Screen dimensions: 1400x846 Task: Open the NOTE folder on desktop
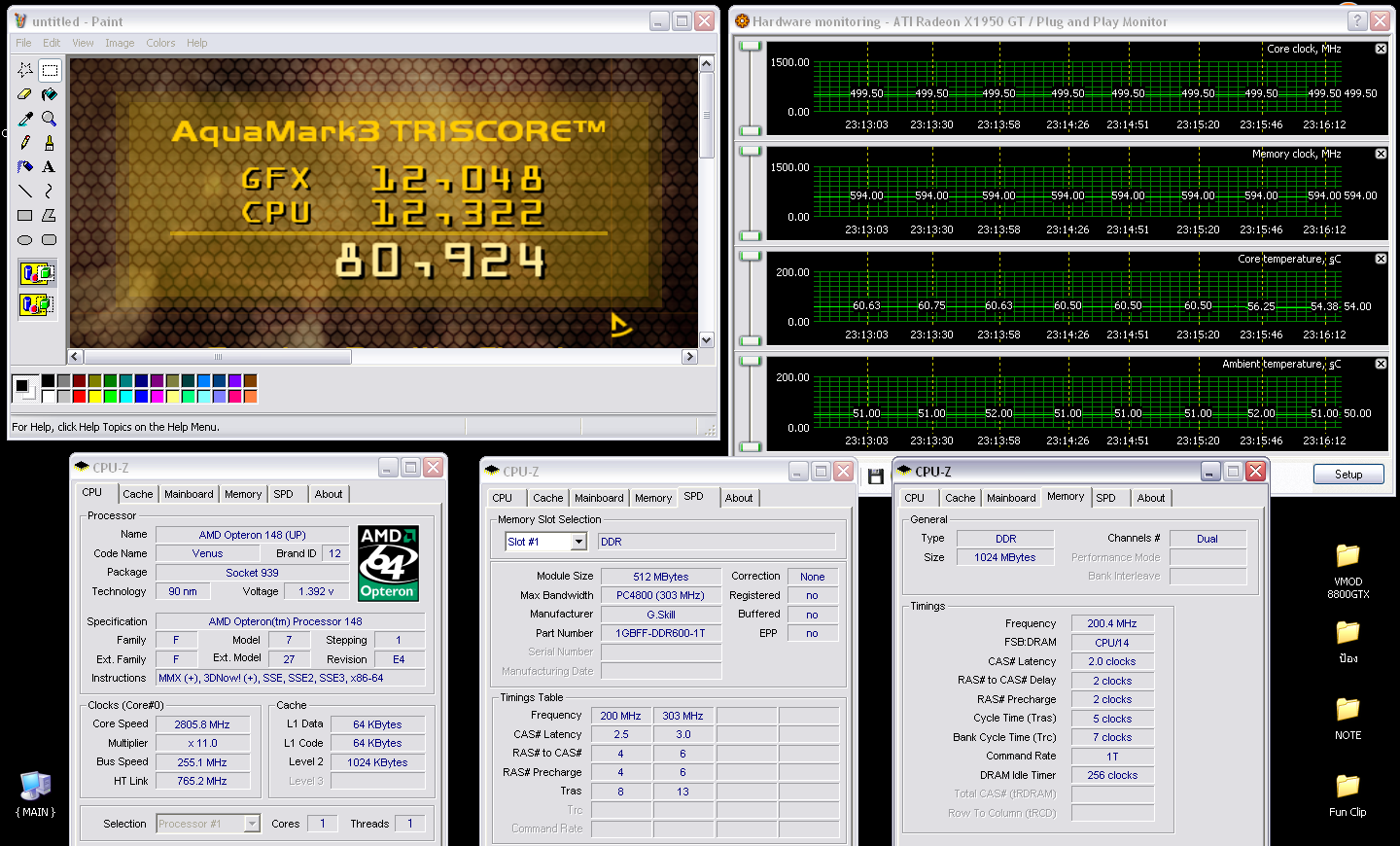point(1347,719)
